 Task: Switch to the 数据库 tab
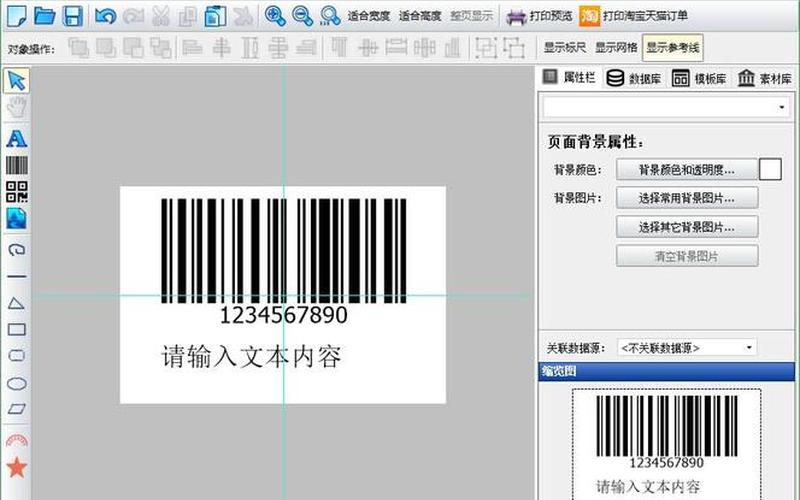tap(634, 78)
